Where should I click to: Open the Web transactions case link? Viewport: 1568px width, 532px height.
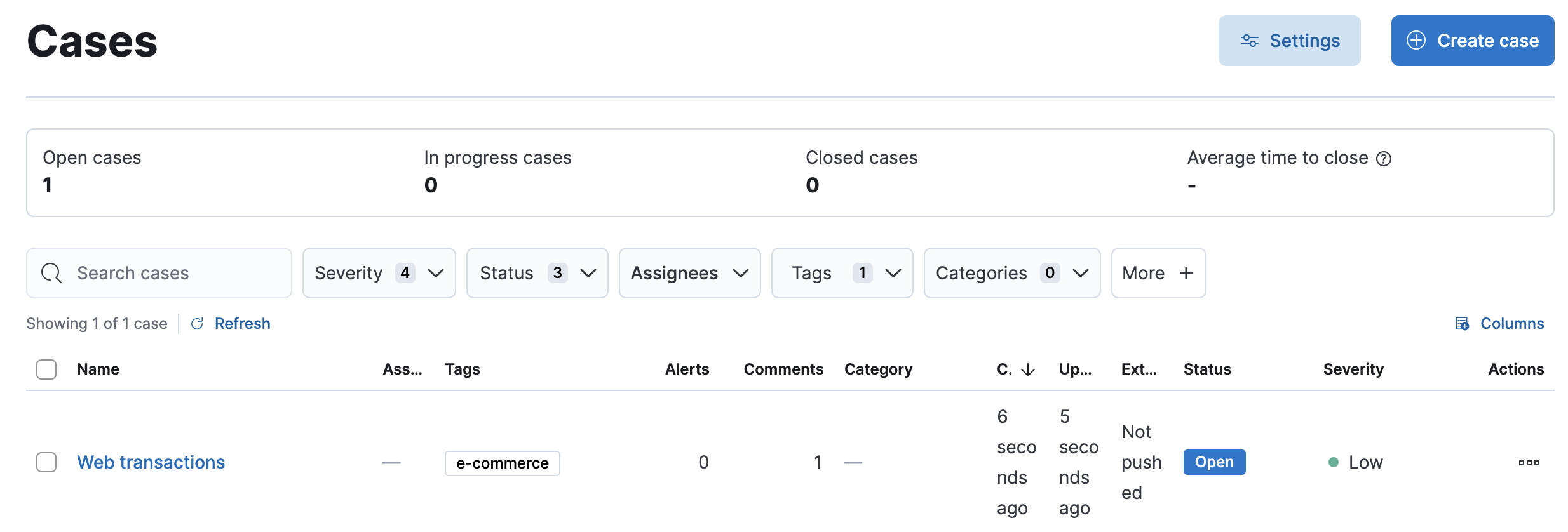151,462
